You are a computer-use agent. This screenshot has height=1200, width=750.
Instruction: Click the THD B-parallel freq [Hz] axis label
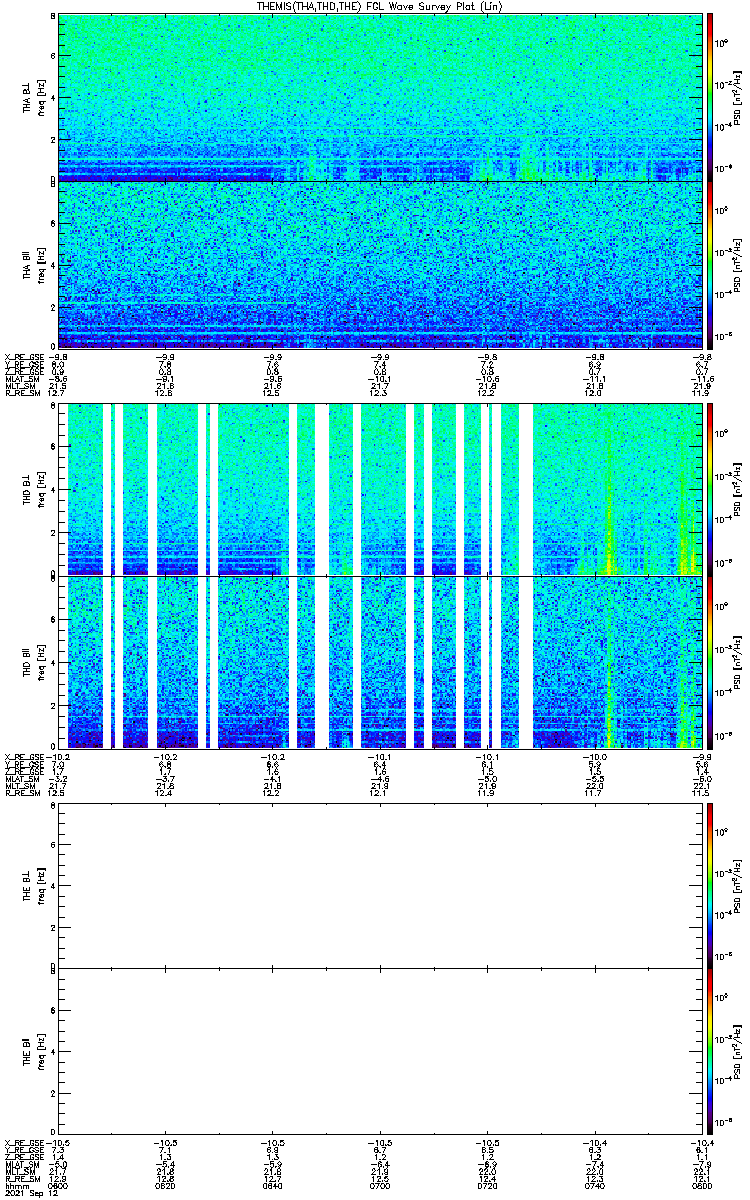click(x=40, y=661)
